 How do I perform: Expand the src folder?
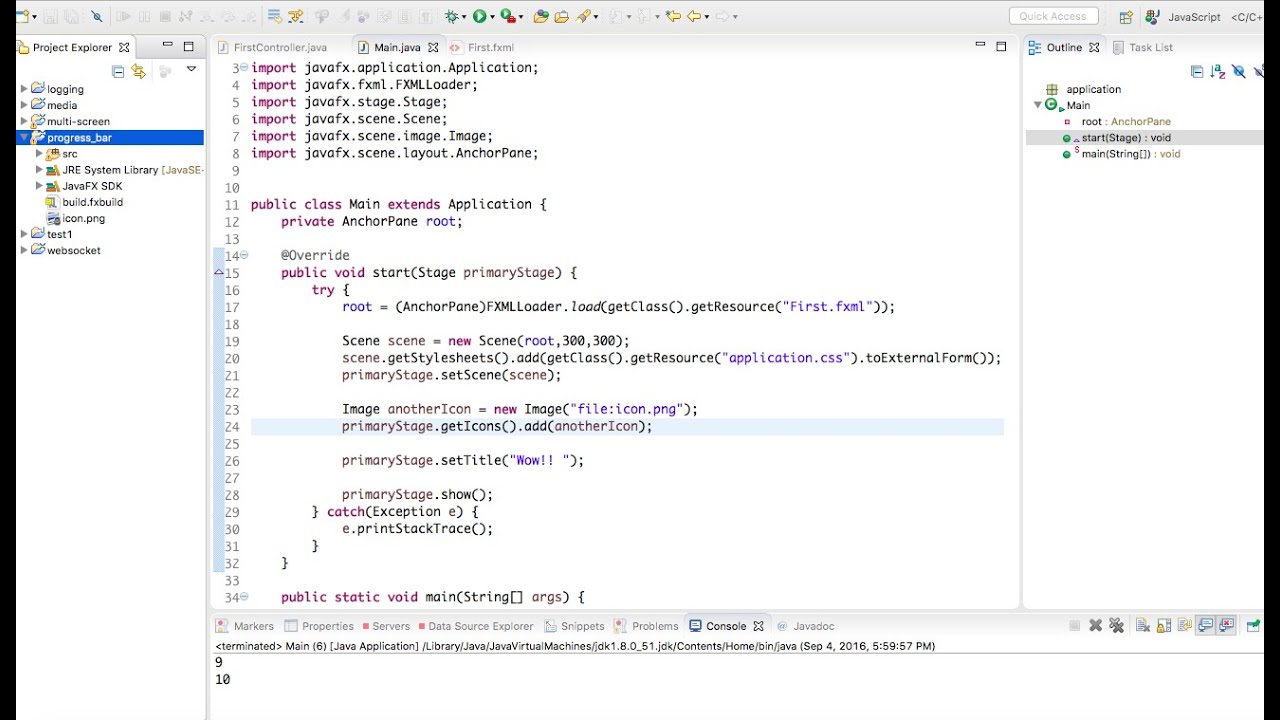coord(39,154)
